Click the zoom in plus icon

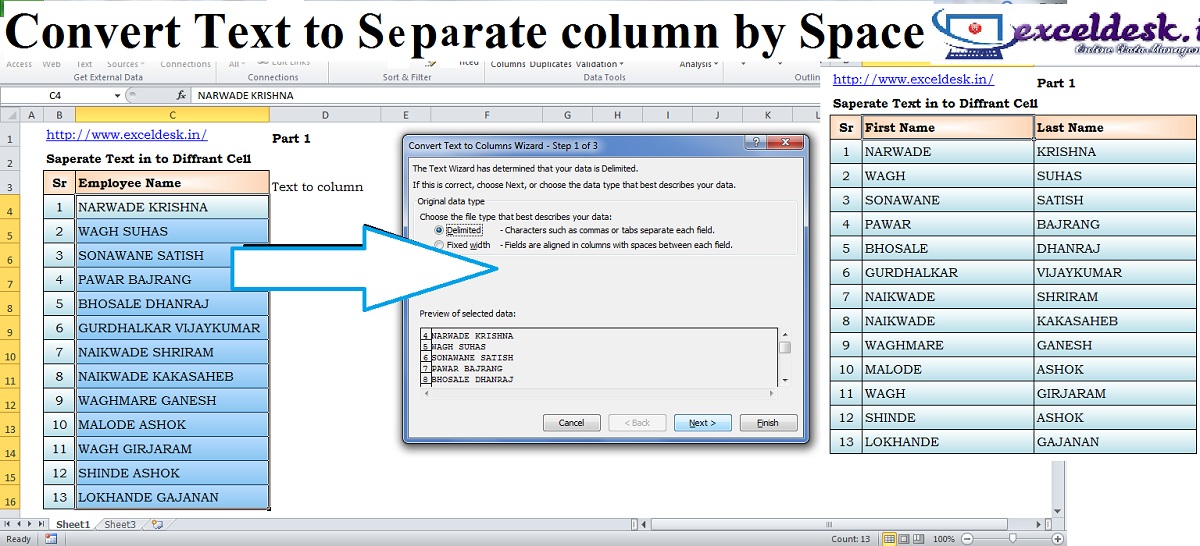pyautogui.click(x=1057, y=539)
